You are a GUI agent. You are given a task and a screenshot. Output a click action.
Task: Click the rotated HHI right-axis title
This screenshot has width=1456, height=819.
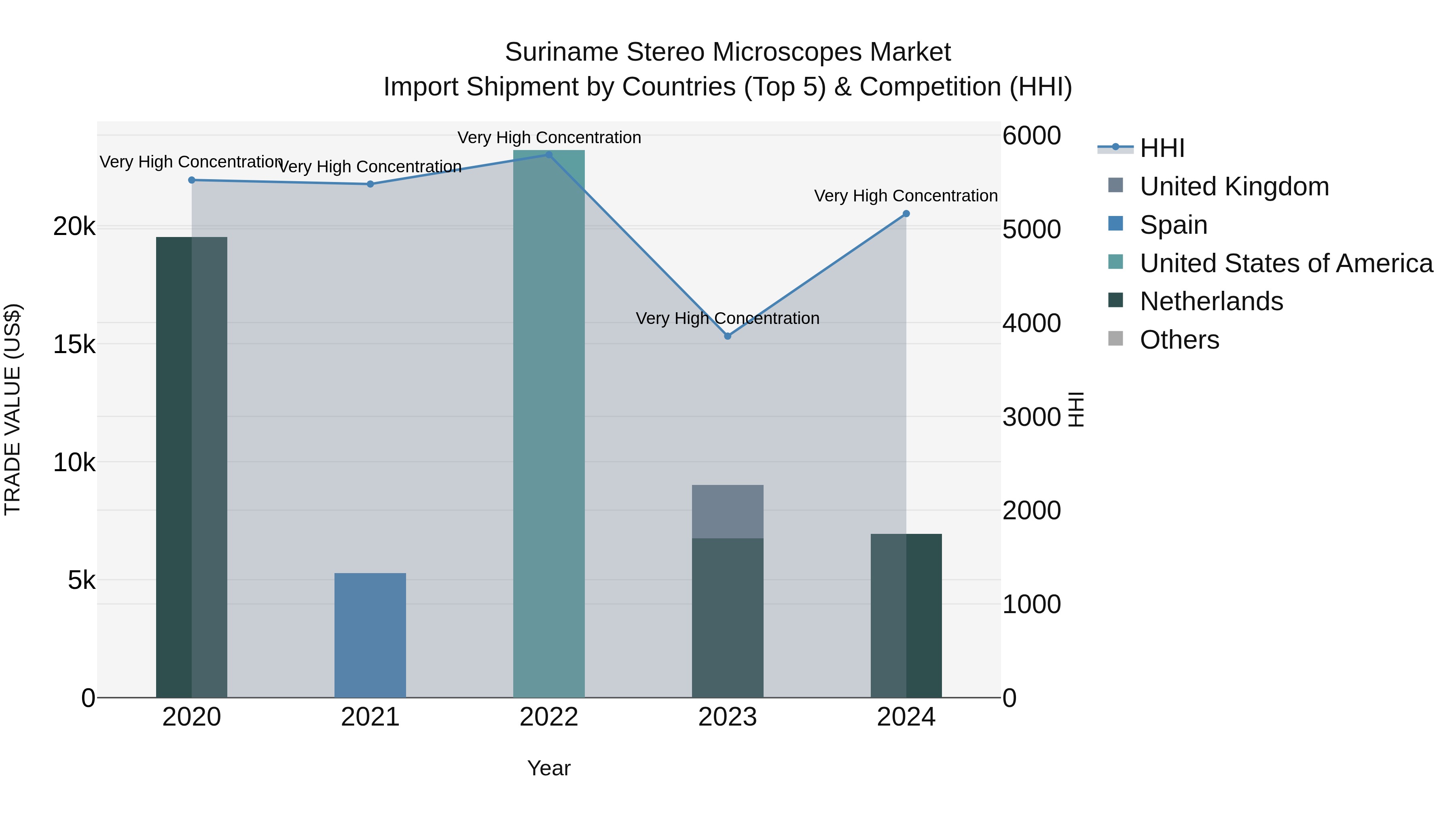[x=1076, y=409]
